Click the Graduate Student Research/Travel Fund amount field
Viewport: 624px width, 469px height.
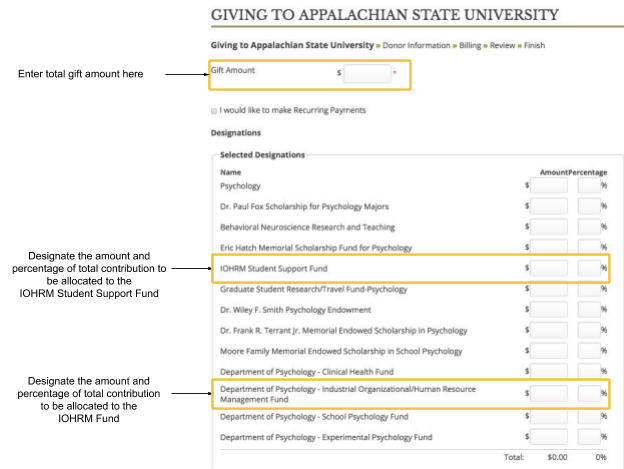tap(549, 289)
